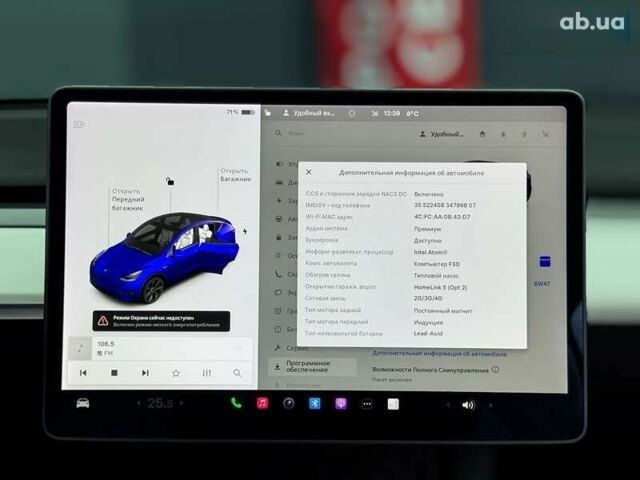
Task: Open the driver profile in the status bar
Action: click(309, 113)
